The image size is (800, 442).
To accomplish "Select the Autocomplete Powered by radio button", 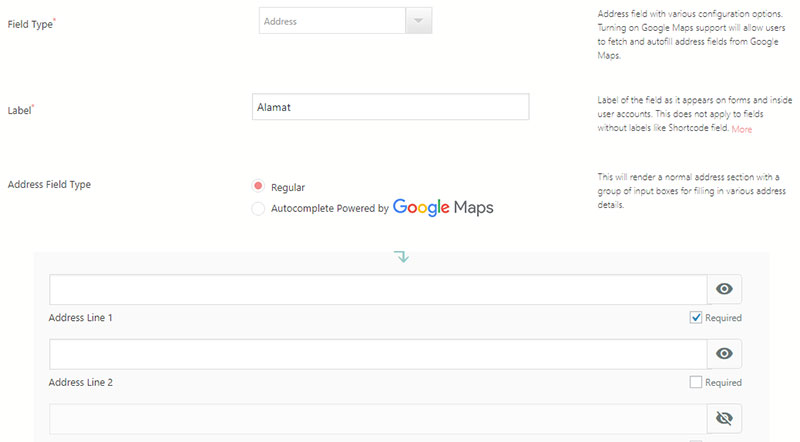I will click(258, 208).
